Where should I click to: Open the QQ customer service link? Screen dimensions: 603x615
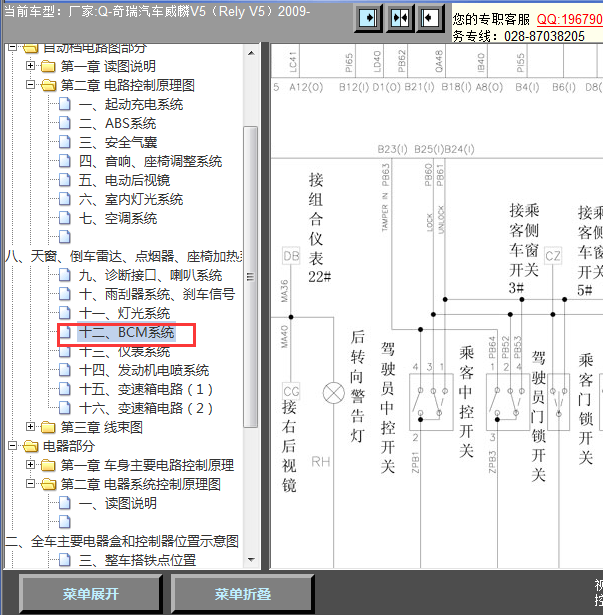click(x=569, y=19)
